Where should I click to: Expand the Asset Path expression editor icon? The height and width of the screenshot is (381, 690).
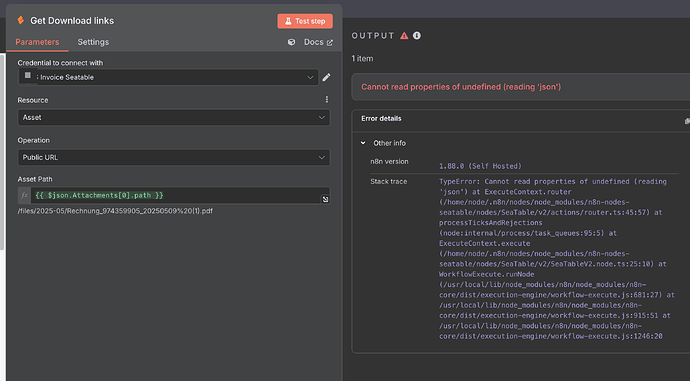[325, 199]
